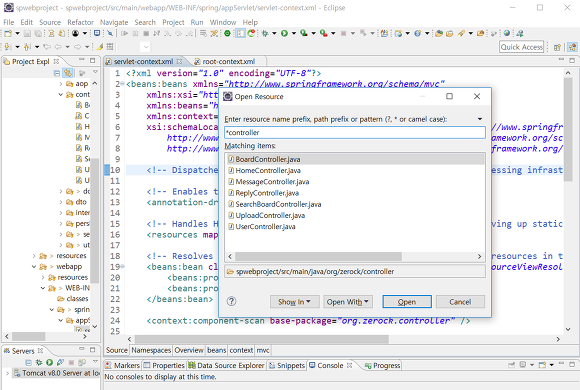Click the Search flashlight toolbar icon
Viewport: 580px width, 390px height.
pyautogui.click(x=461, y=33)
